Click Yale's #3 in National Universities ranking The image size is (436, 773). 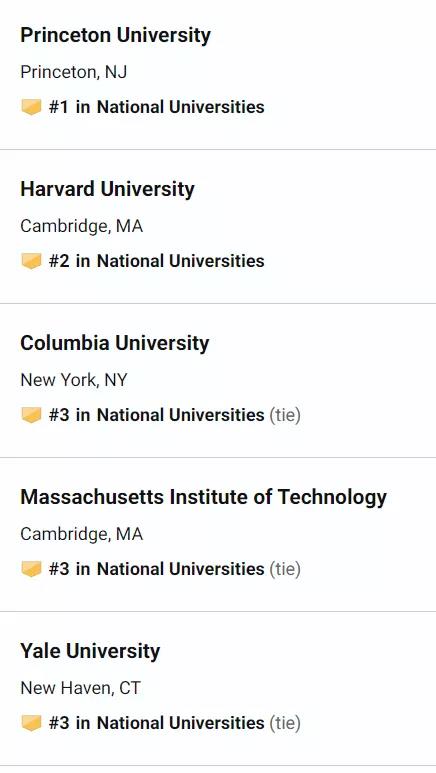coord(156,723)
